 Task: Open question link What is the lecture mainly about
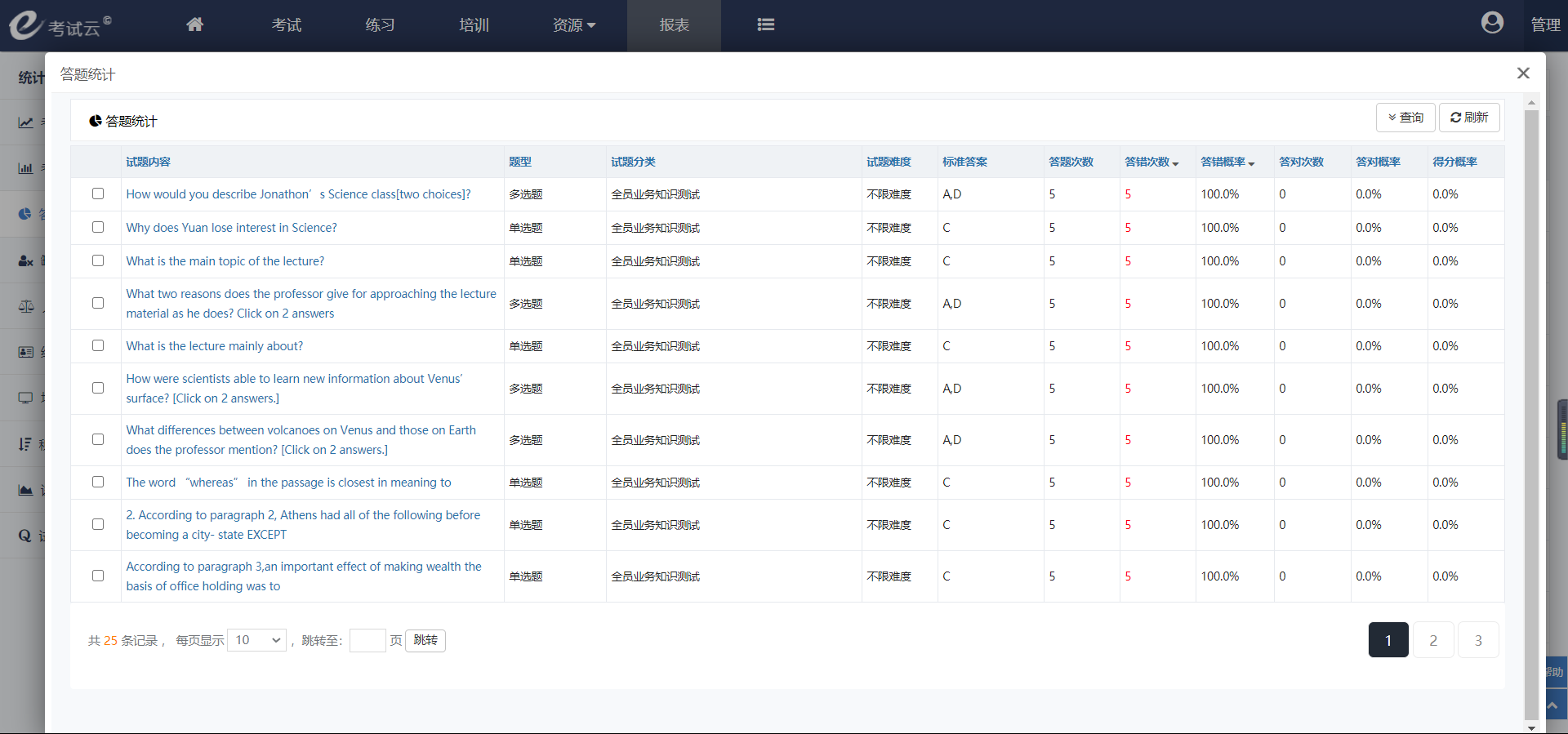(x=214, y=346)
